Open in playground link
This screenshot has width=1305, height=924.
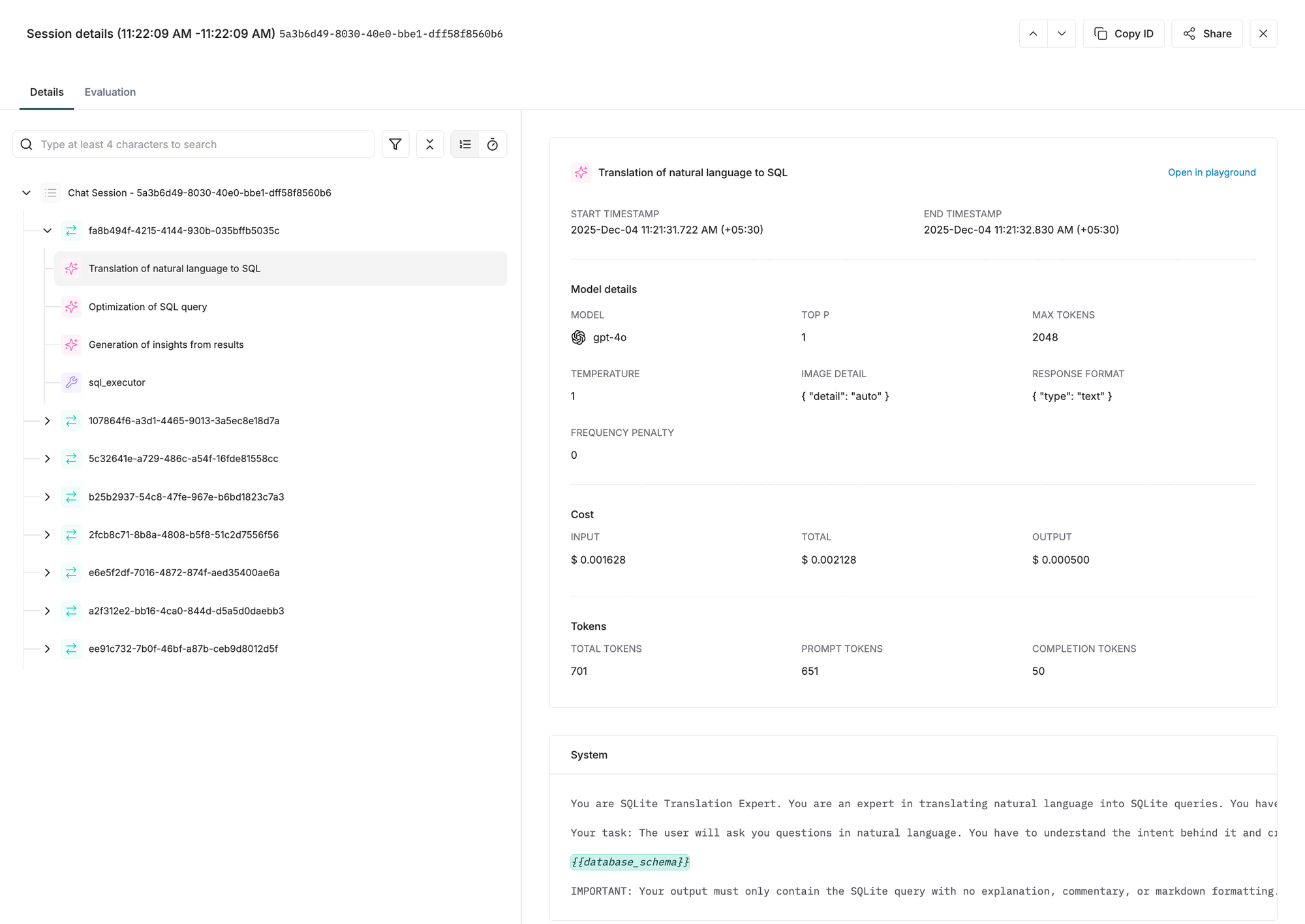tap(1211, 172)
